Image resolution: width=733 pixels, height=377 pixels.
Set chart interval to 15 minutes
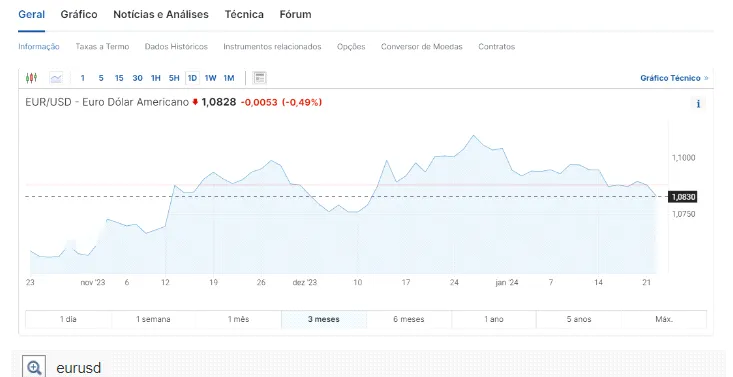119,78
